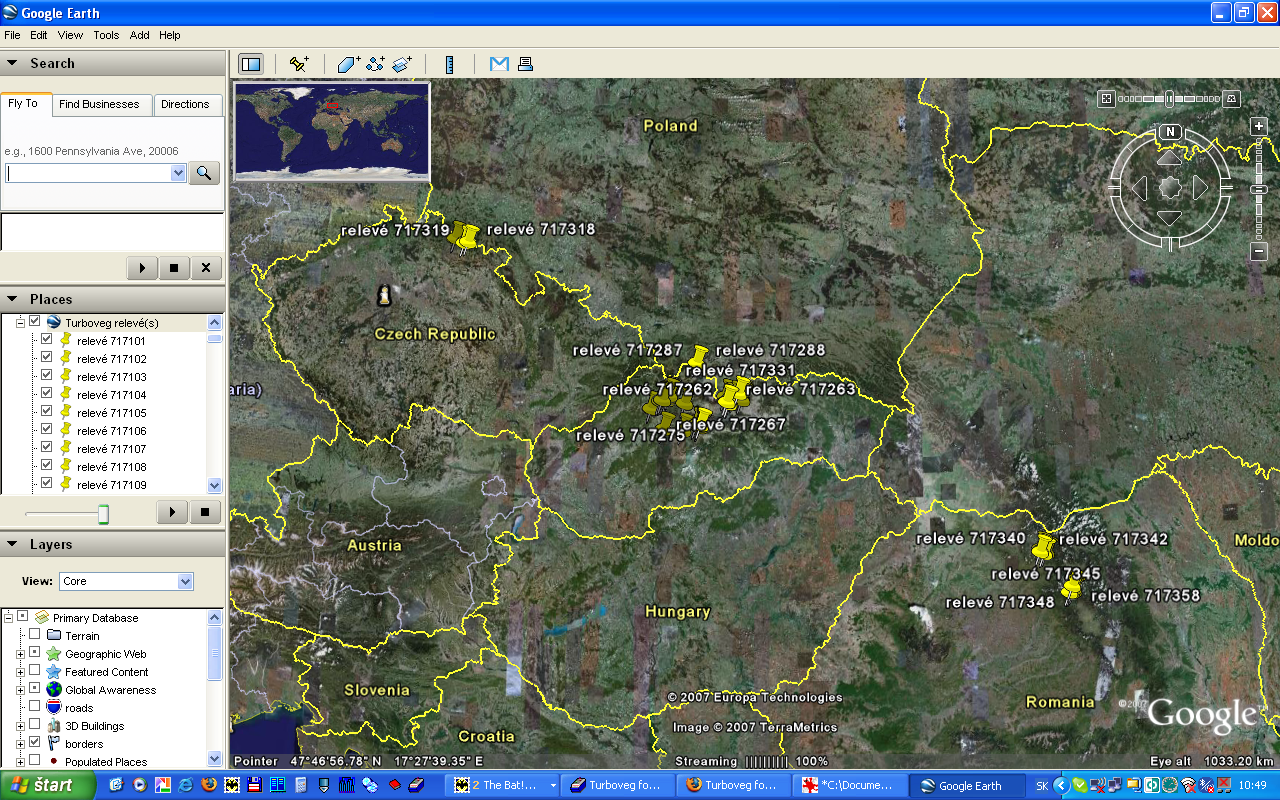The image size is (1280, 800).
Task: Click the Print toolbar icon
Action: (525, 64)
